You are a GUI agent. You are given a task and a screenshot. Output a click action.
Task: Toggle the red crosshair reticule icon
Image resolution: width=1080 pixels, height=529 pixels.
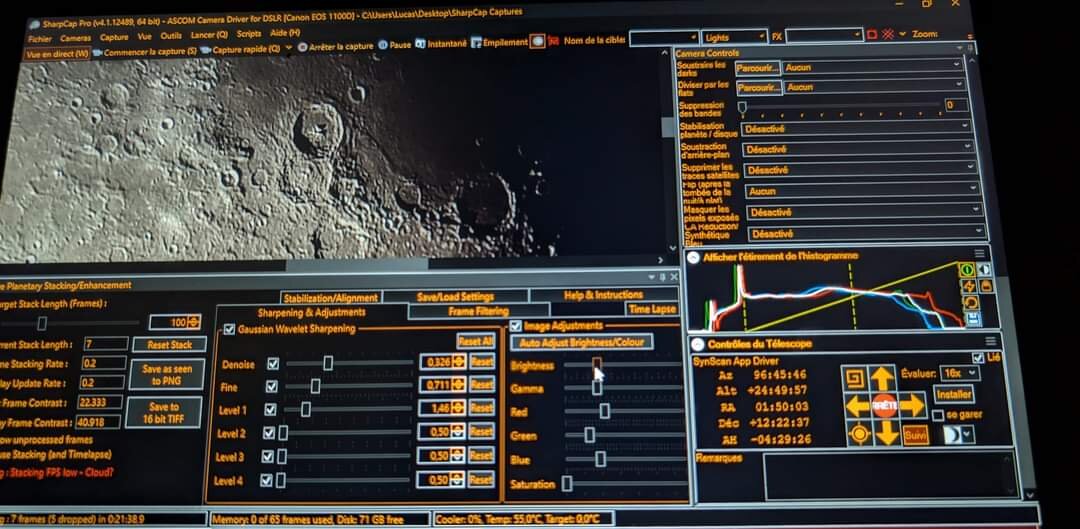click(889, 34)
